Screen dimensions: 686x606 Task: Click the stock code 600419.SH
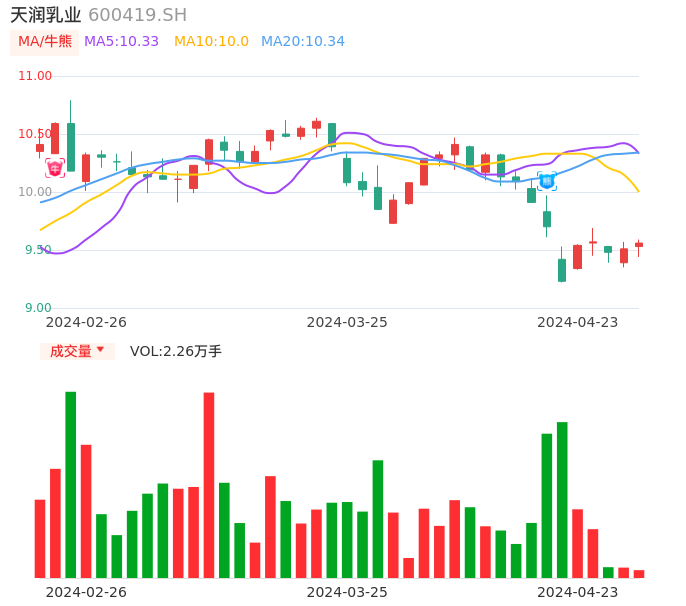click(137, 15)
